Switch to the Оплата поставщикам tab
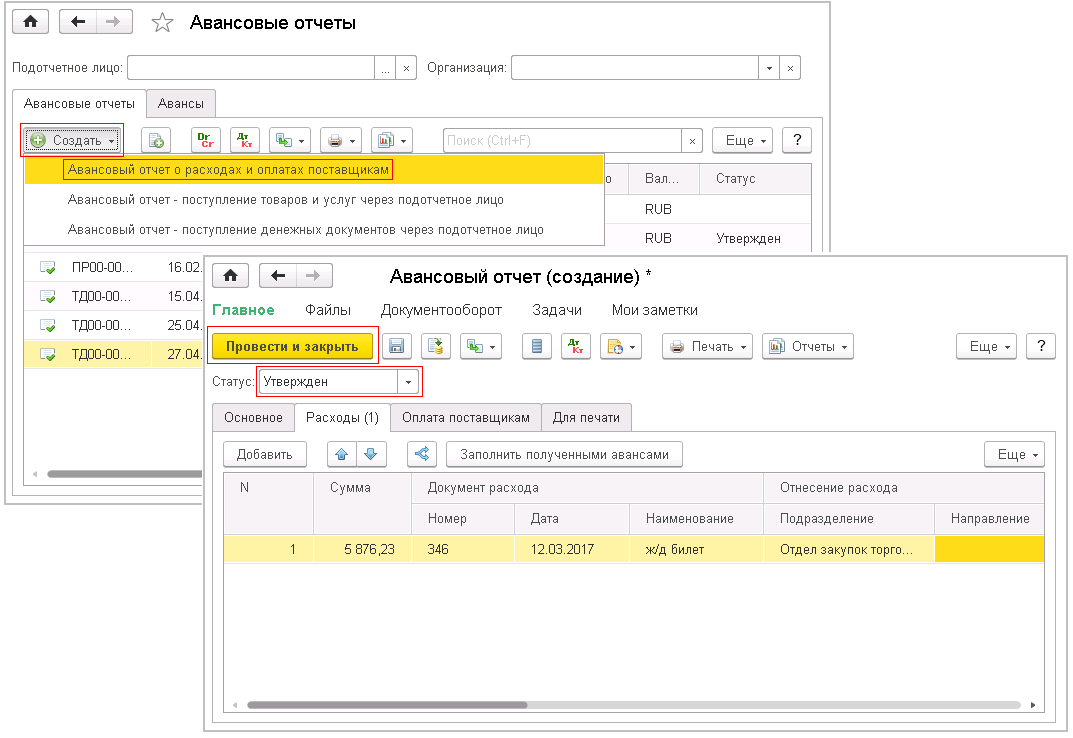1073x738 pixels. pyautogui.click(x=466, y=418)
